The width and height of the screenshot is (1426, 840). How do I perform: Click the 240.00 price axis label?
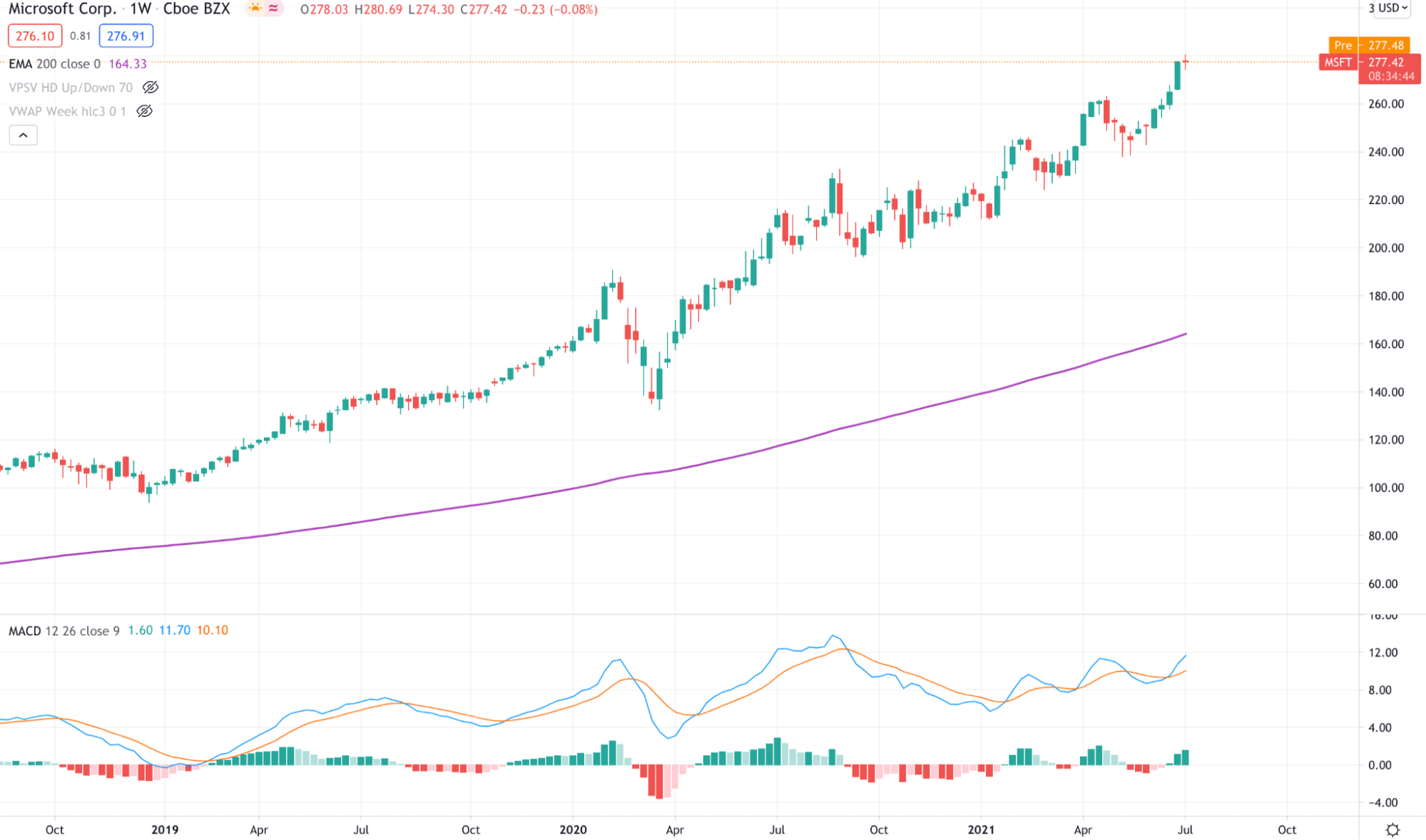point(1386,152)
